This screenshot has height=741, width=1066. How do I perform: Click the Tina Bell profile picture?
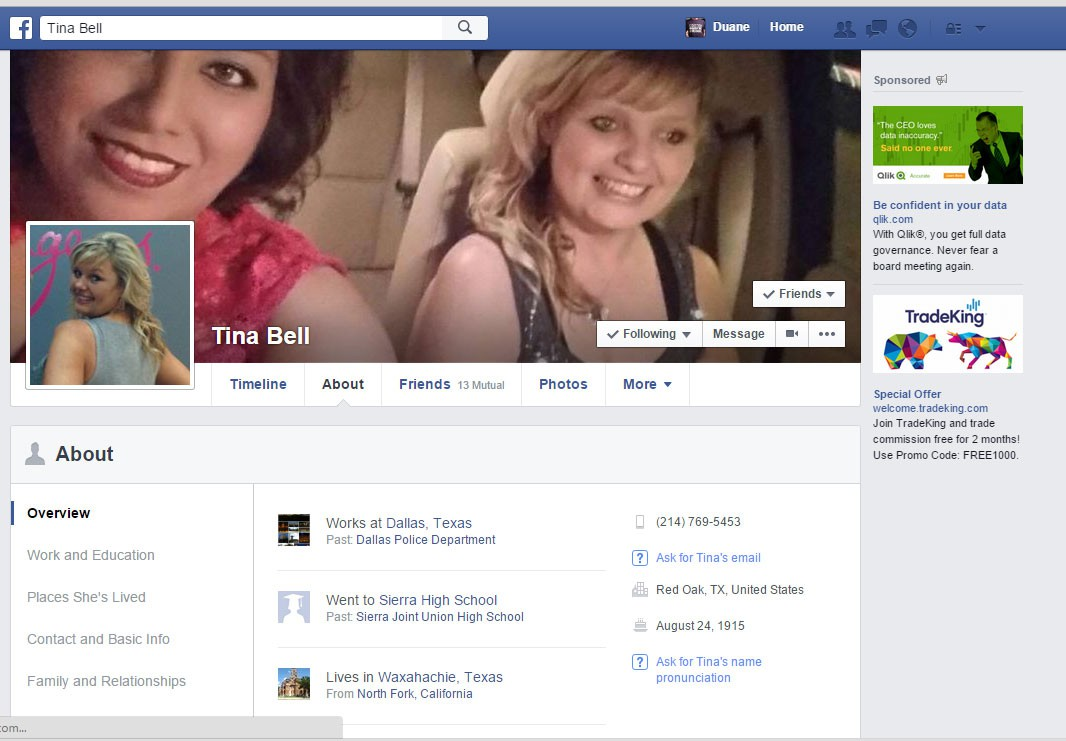(110, 304)
